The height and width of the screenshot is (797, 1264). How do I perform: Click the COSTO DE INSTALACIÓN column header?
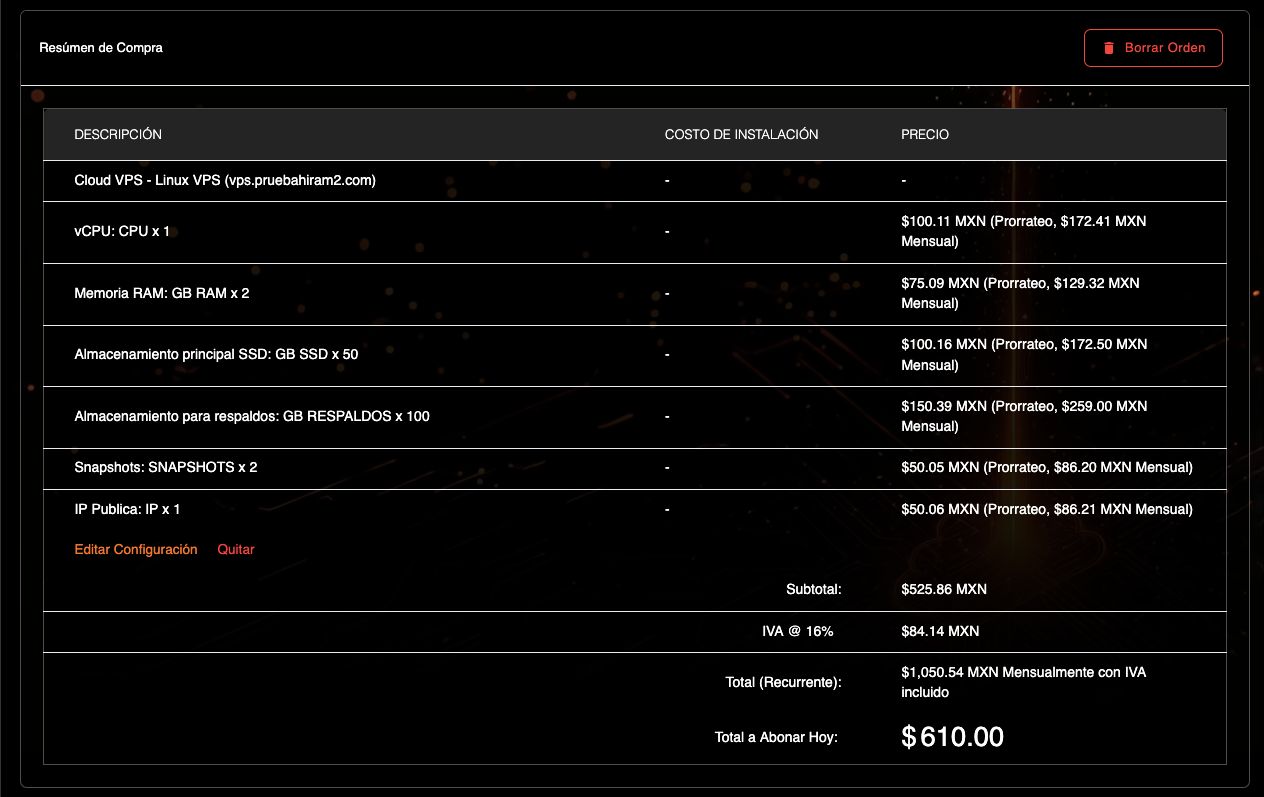[741, 135]
